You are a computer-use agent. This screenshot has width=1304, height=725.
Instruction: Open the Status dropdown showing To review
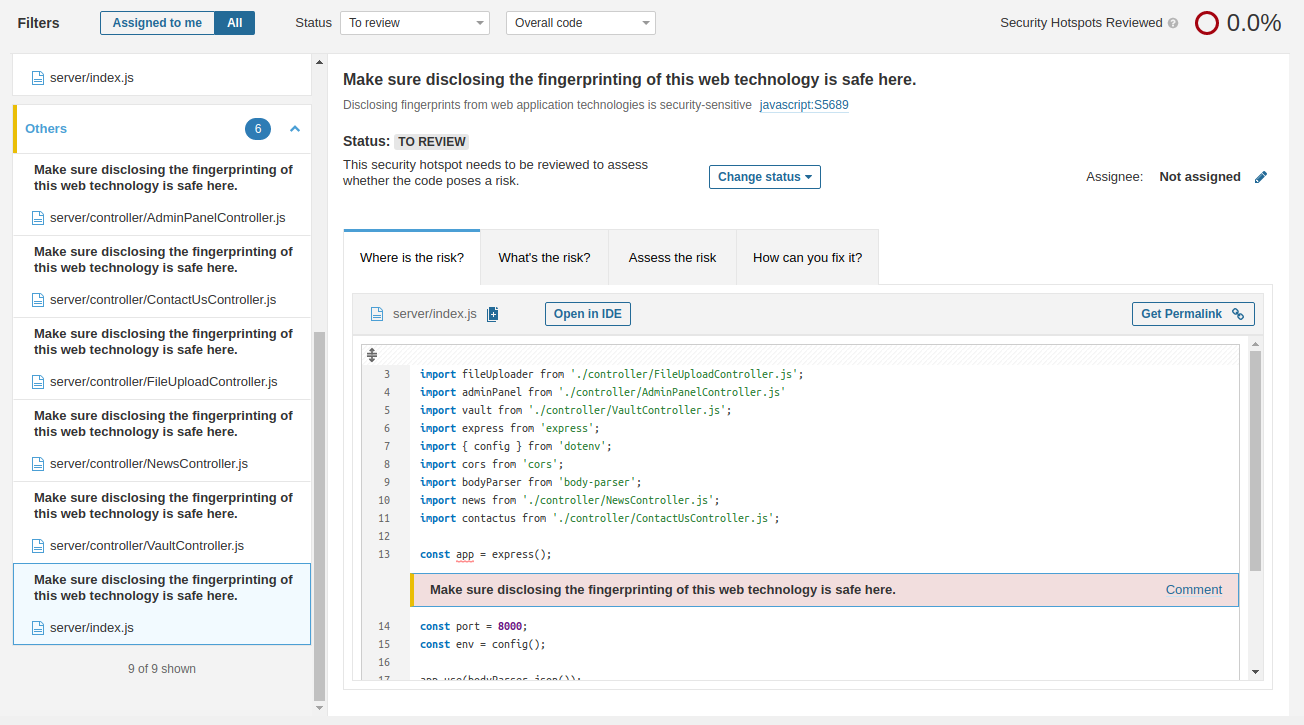[x=414, y=22]
